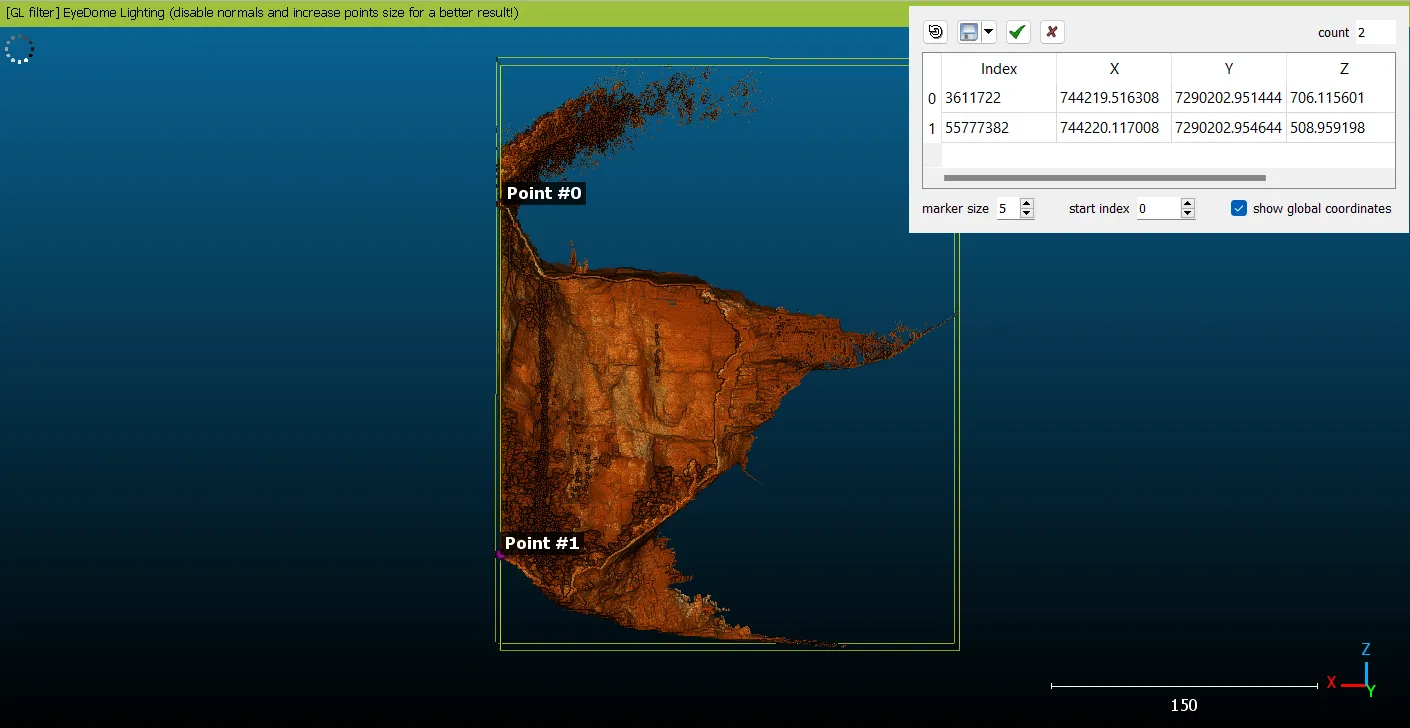The width and height of the screenshot is (1410, 728).
Task: Click the count value field
Action: pos(1374,32)
